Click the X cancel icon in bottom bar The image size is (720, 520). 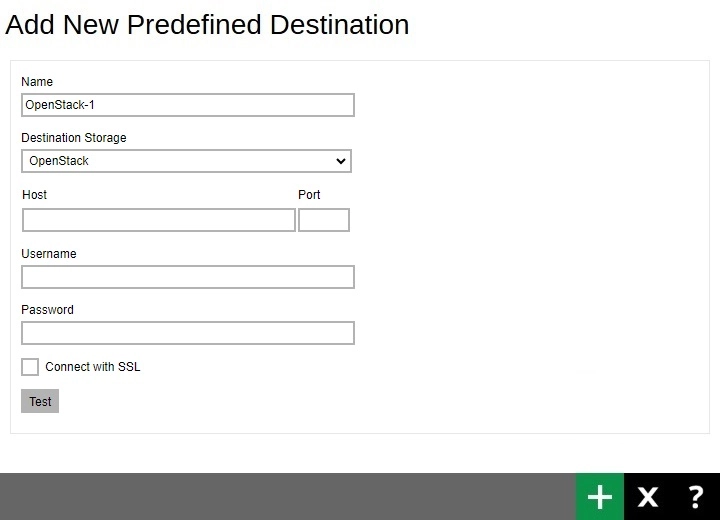pyautogui.click(x=648, y=497)
